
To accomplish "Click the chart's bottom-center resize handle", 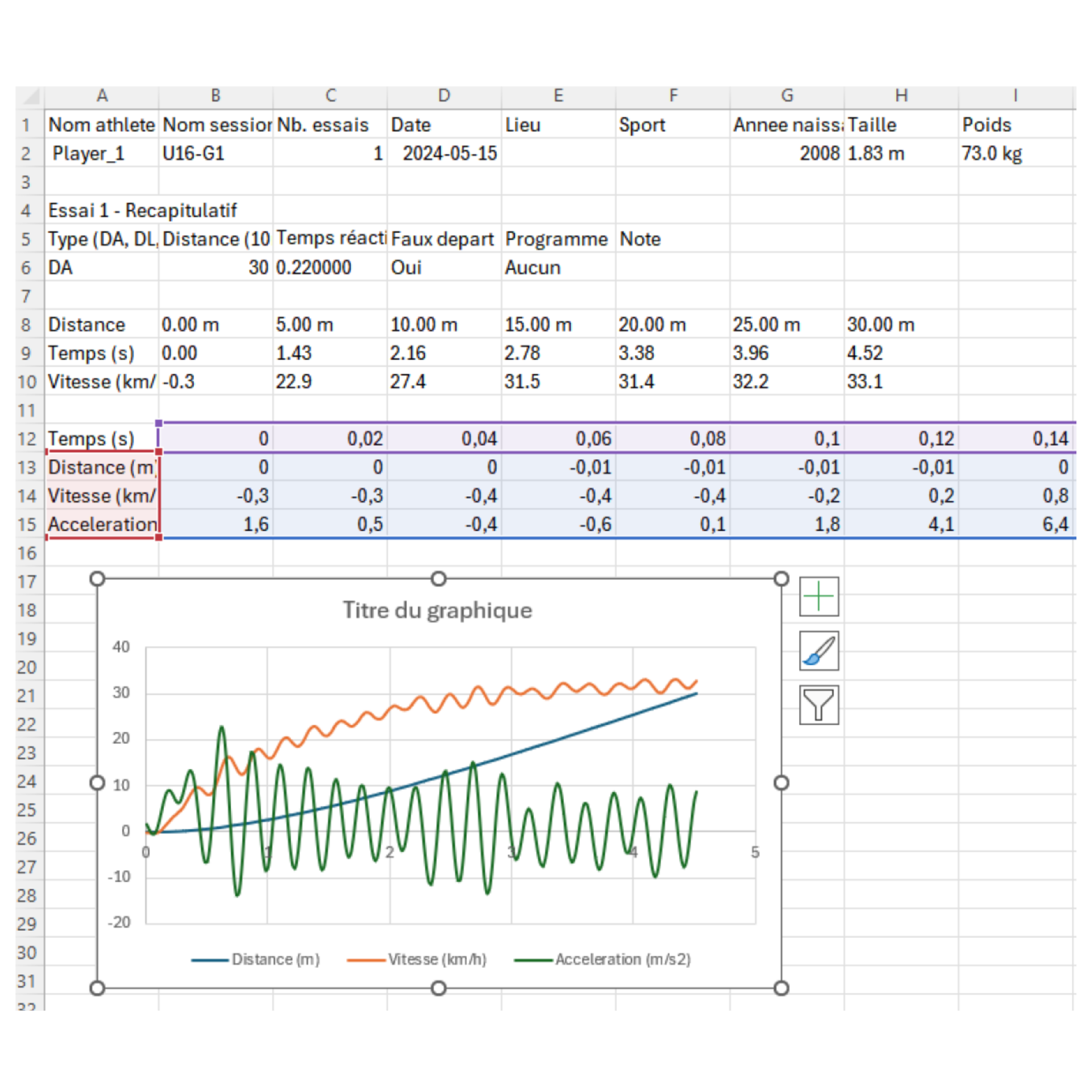I will 439,988.
